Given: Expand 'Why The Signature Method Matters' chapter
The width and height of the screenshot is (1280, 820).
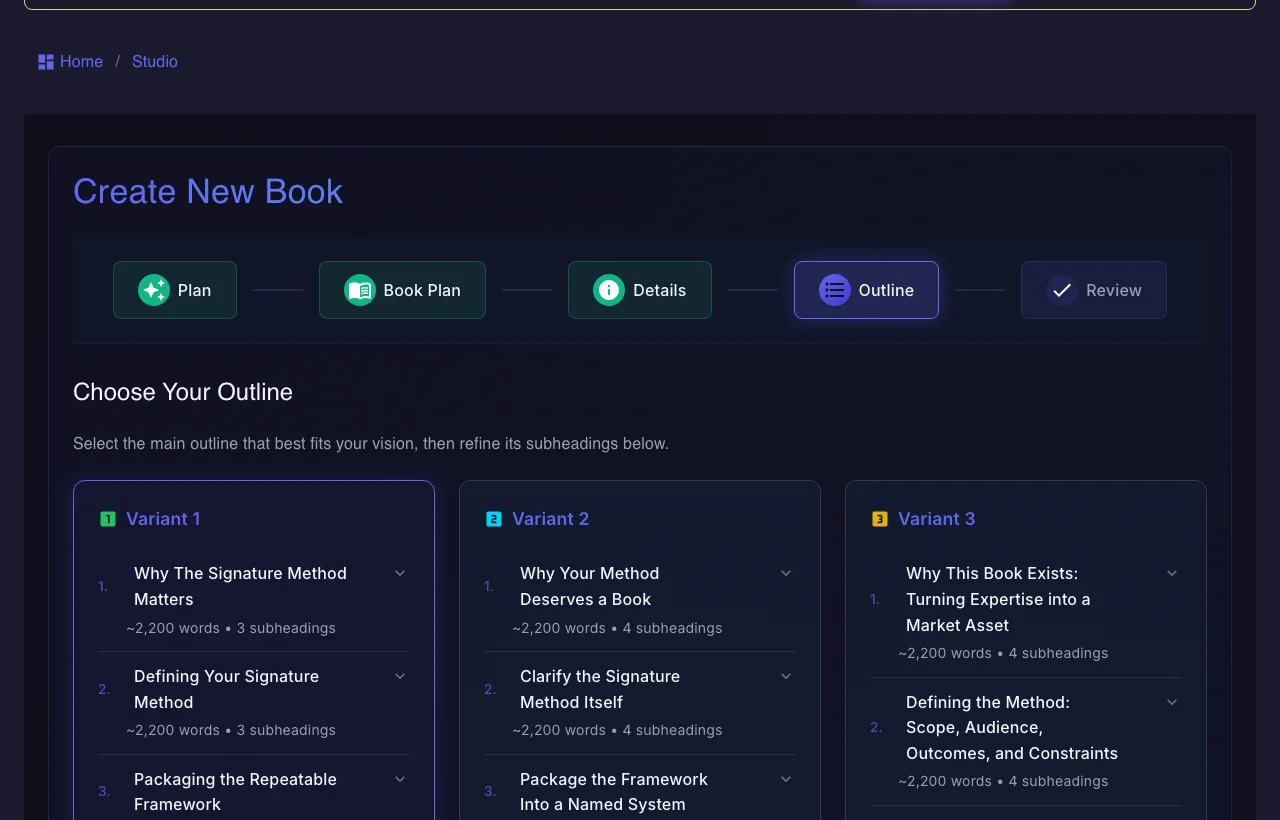Looking at the screenshot, I should [x=400, y=573].
